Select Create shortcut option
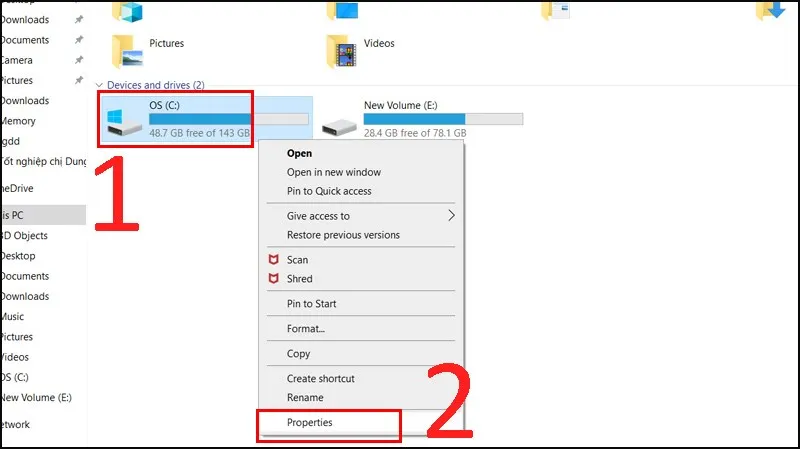 [x=321, y=379]
